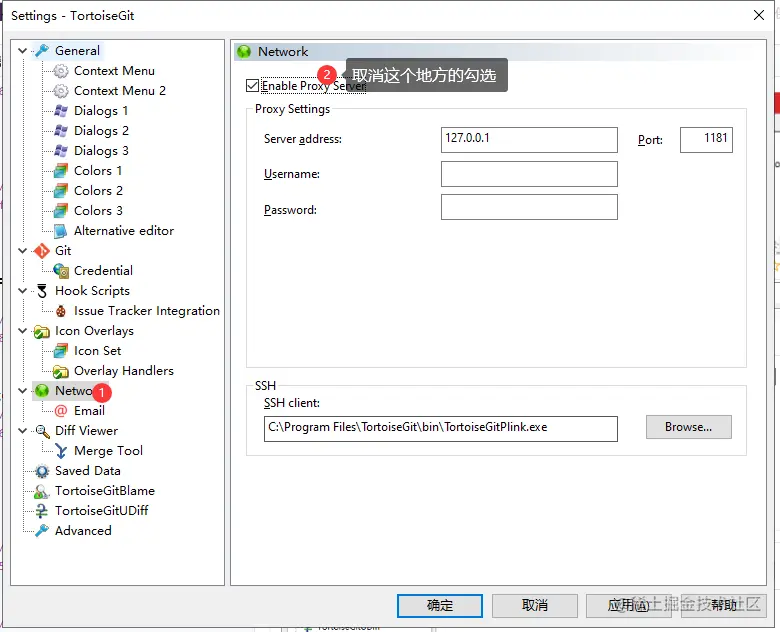Select Context Menu settings page
This screenshot has height=632, width=780.
click(114, 71)
